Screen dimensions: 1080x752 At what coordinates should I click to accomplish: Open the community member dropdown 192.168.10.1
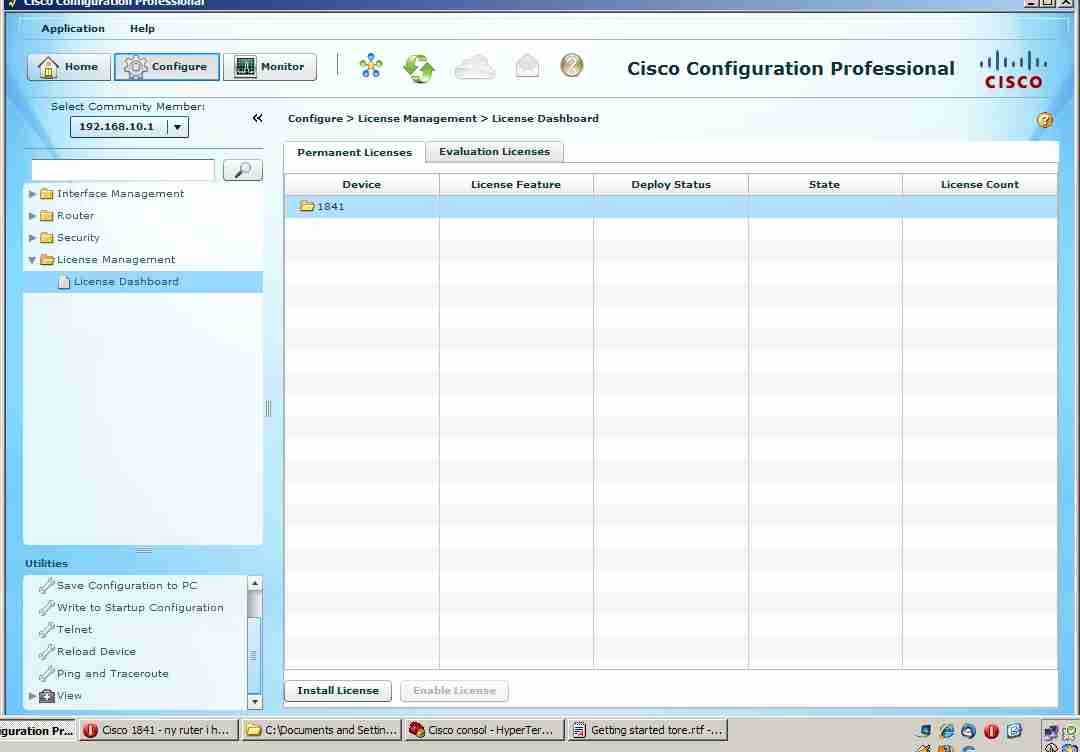[129, 127]
